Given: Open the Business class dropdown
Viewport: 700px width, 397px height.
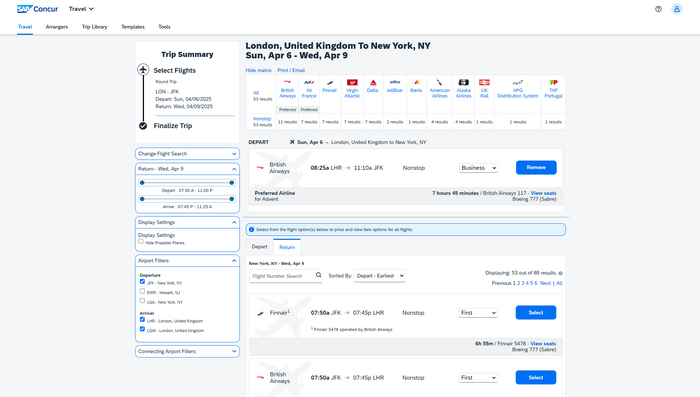Looking at the screenshot, I should click(x=479, y=168).
